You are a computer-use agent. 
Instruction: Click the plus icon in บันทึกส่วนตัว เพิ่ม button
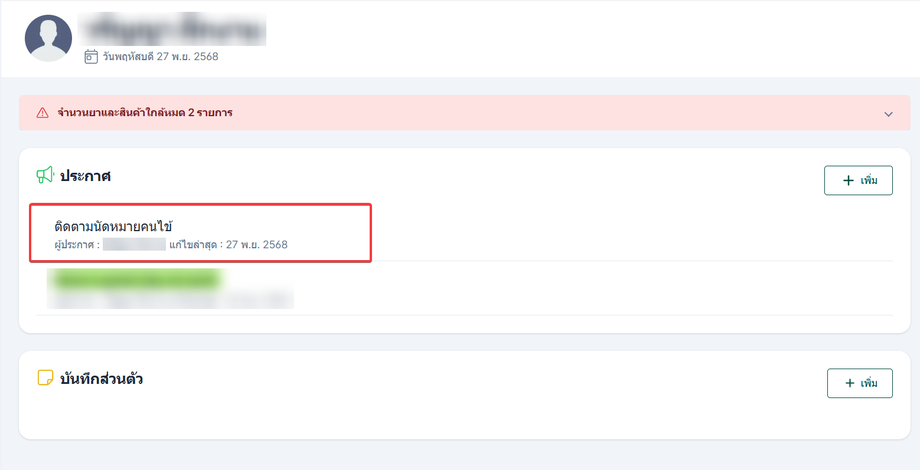tap(850, 383)
